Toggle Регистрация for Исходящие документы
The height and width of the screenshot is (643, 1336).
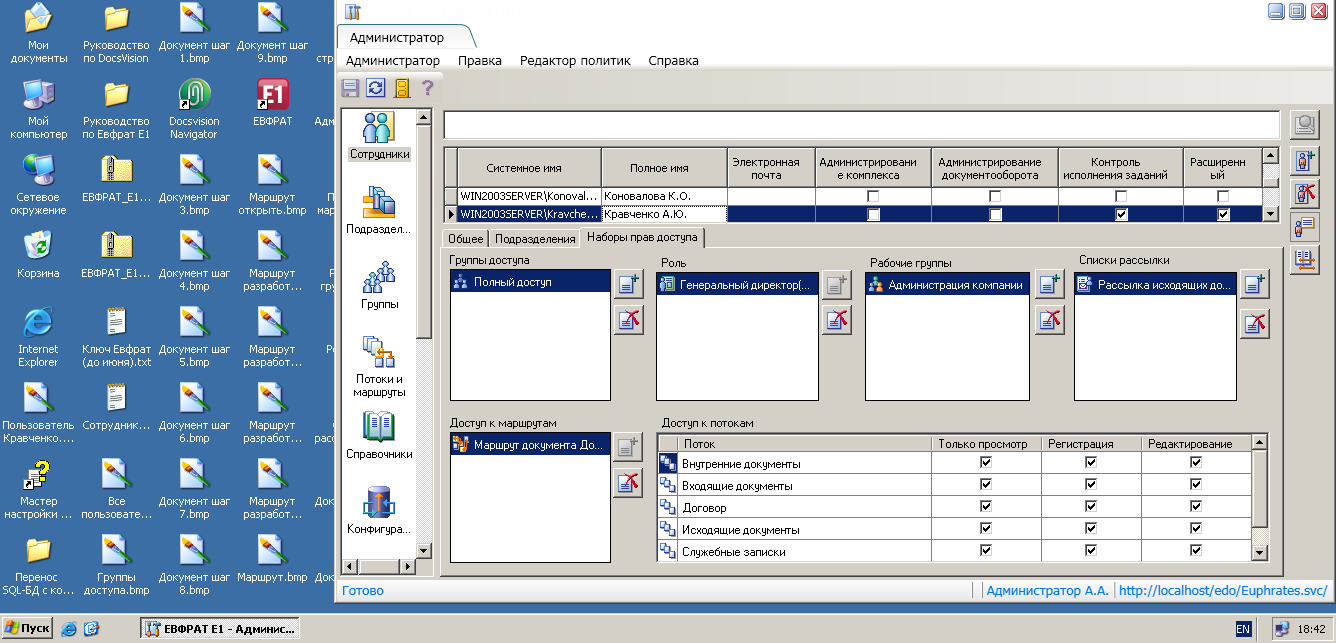click(1091, 529)
